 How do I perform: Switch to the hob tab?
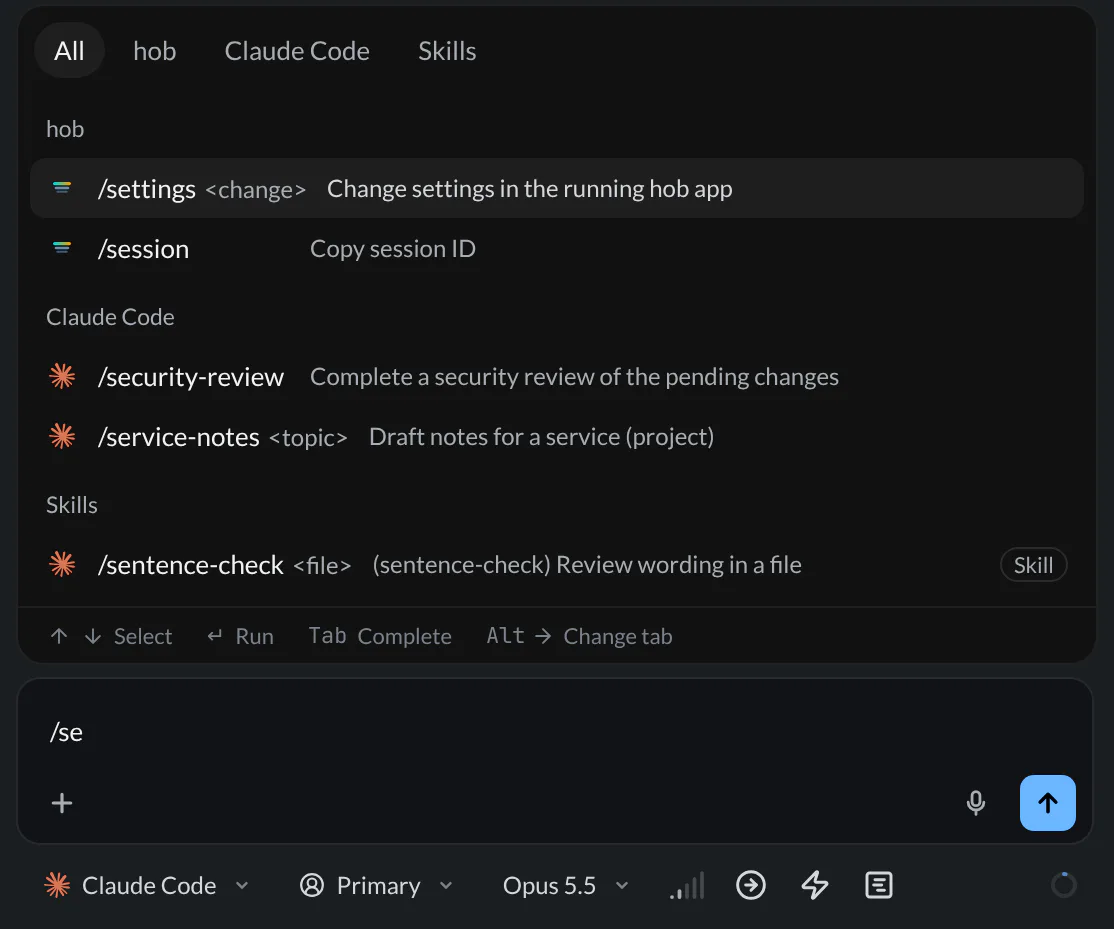[154, 51]
